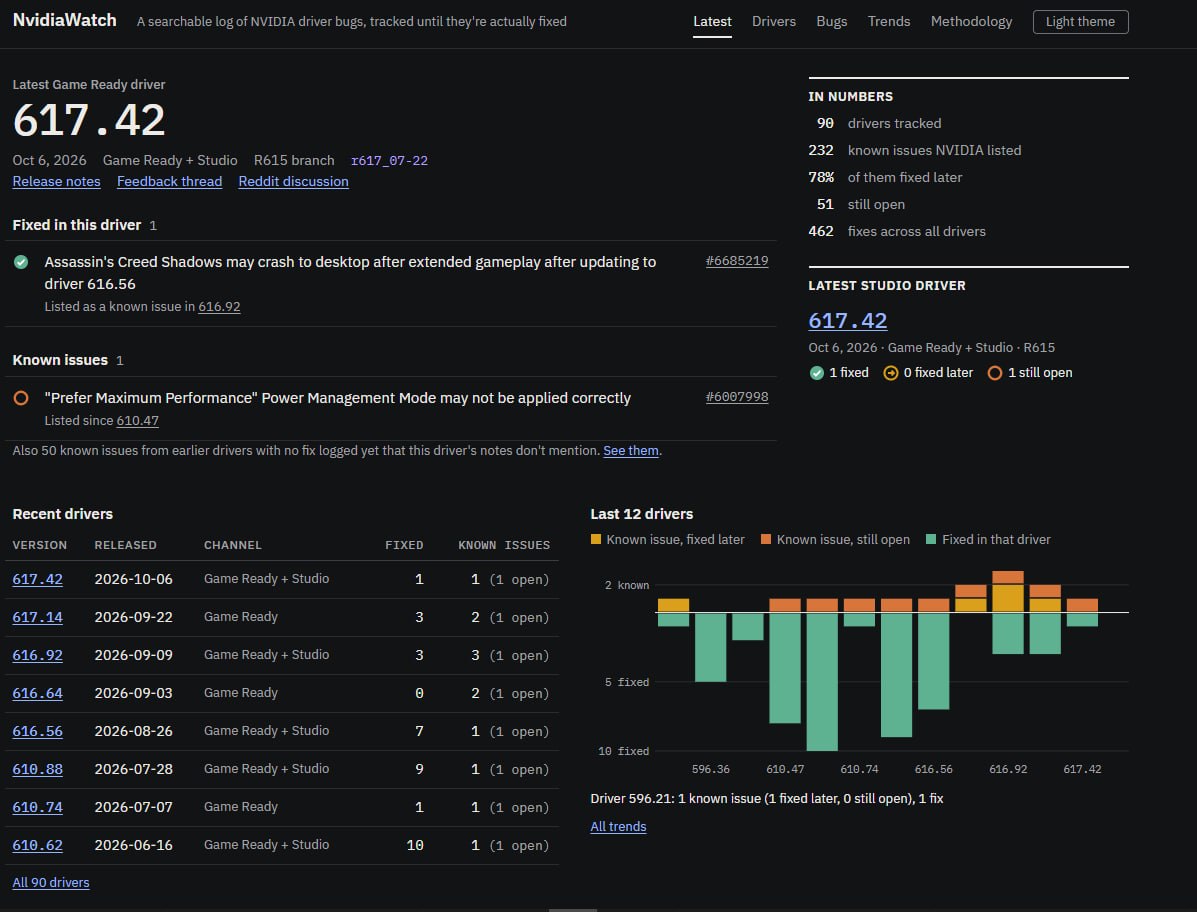This screenshot has width=1197, height=912.
Task: Click 'See them' for earlier known issues
Action: (631, 451)
